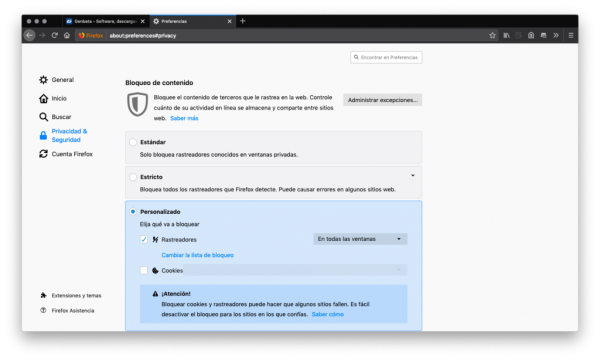Open the 'En todas las ventanas' dropdown
The width and height of the screenshot is (600, 360).
pos(360,239)
